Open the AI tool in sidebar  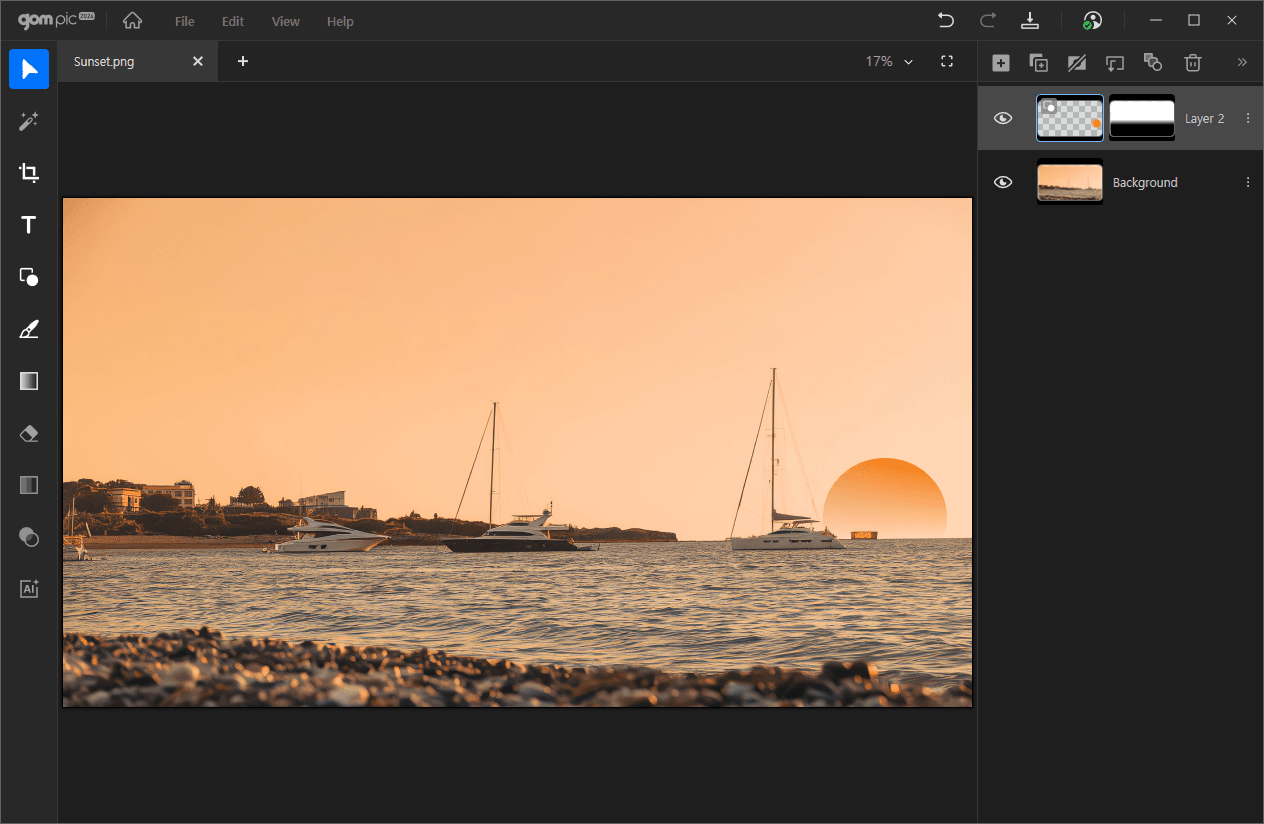click(29, 589)
